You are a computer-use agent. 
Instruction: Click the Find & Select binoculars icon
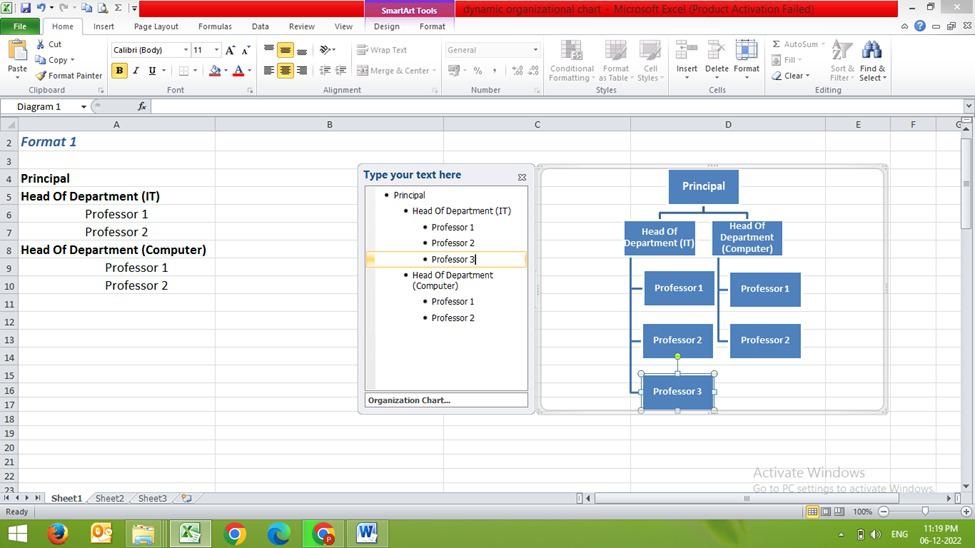872,52
